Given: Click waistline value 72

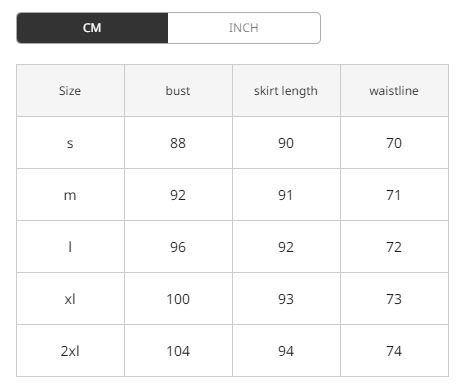Looking at the screenshot, I should point(394,247).
